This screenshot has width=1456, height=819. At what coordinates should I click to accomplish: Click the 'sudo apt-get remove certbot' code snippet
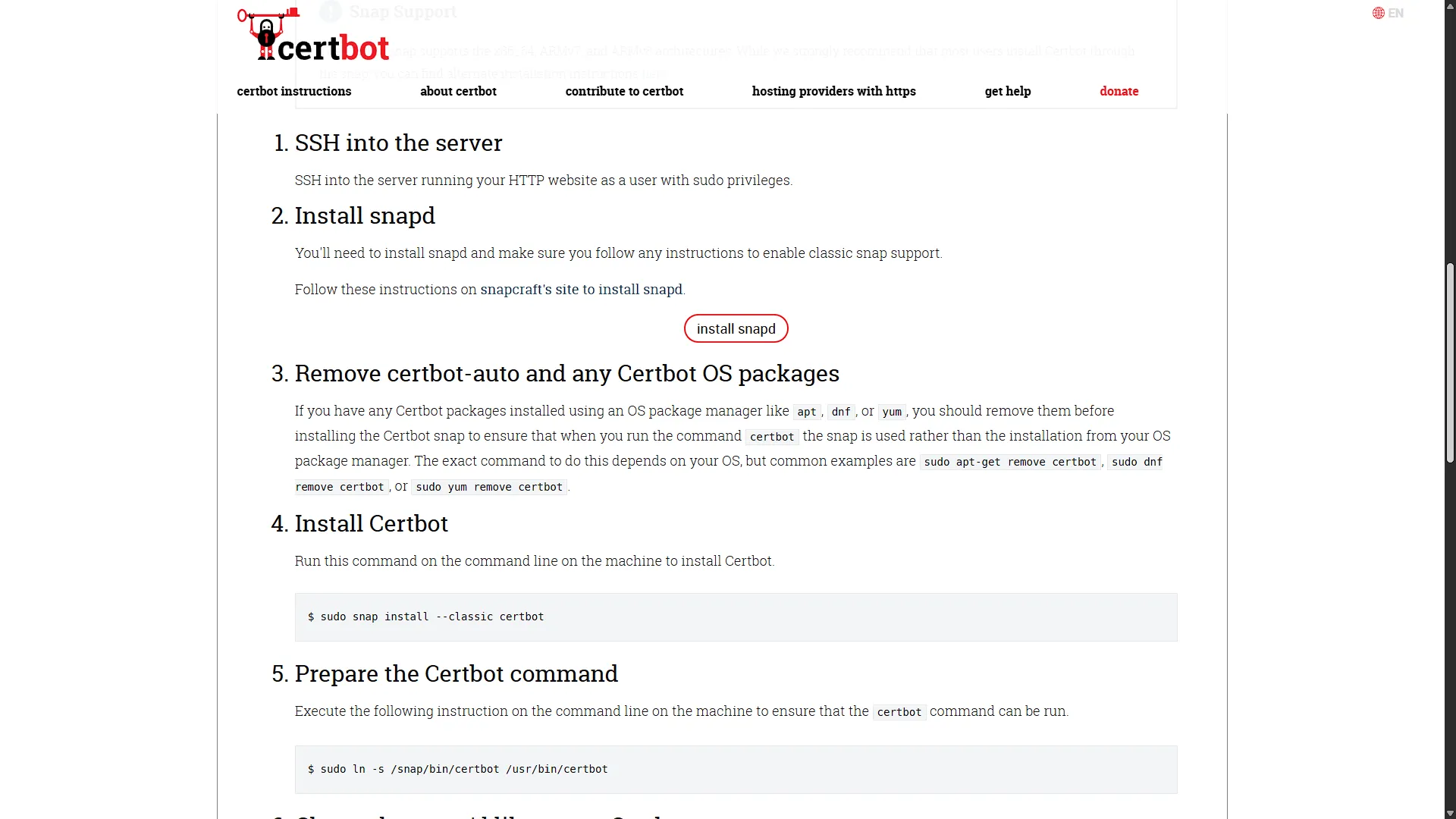point(1010,462)
